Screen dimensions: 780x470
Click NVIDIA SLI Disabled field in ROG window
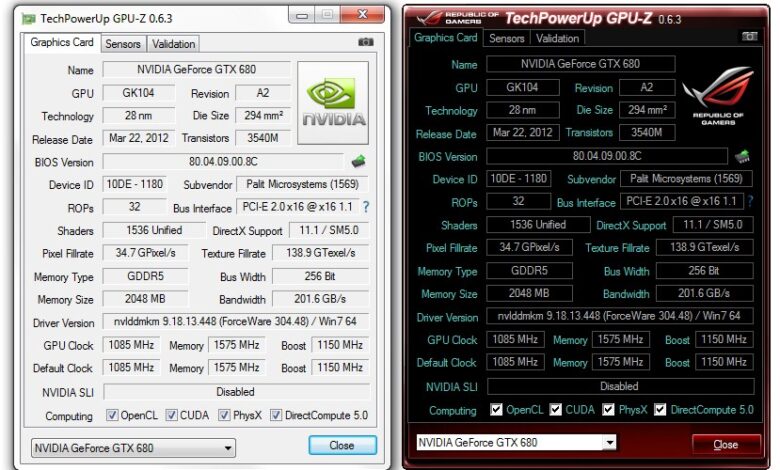(x=620, y=386)
